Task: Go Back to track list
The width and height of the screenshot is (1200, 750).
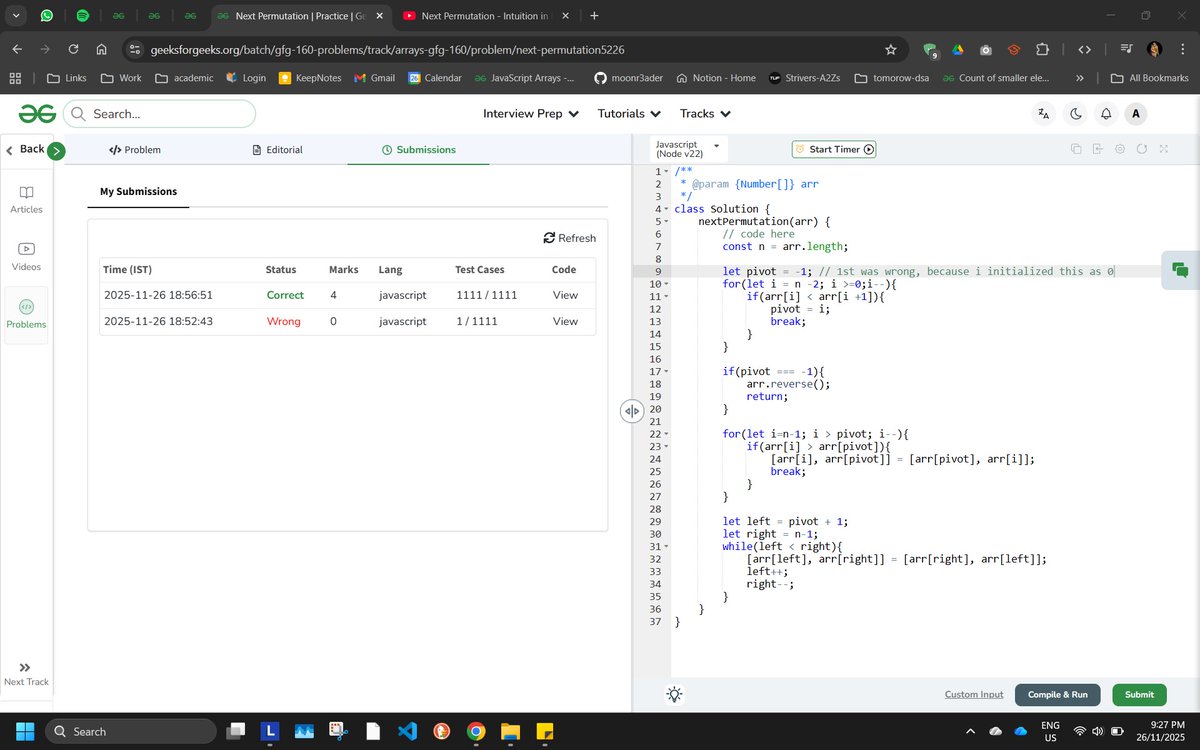Action: pyautogui.click(x=25, y=149)
